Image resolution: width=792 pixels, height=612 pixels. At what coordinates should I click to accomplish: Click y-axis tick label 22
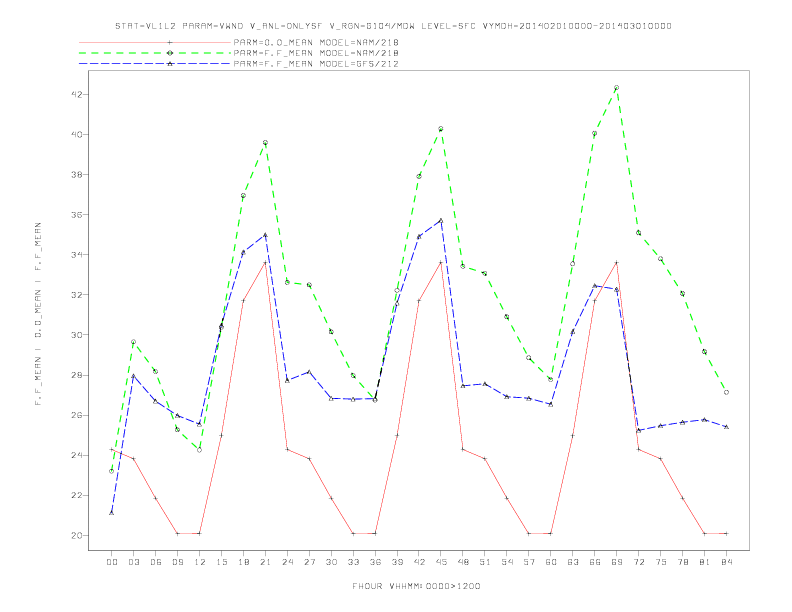[x=77, y=495]
